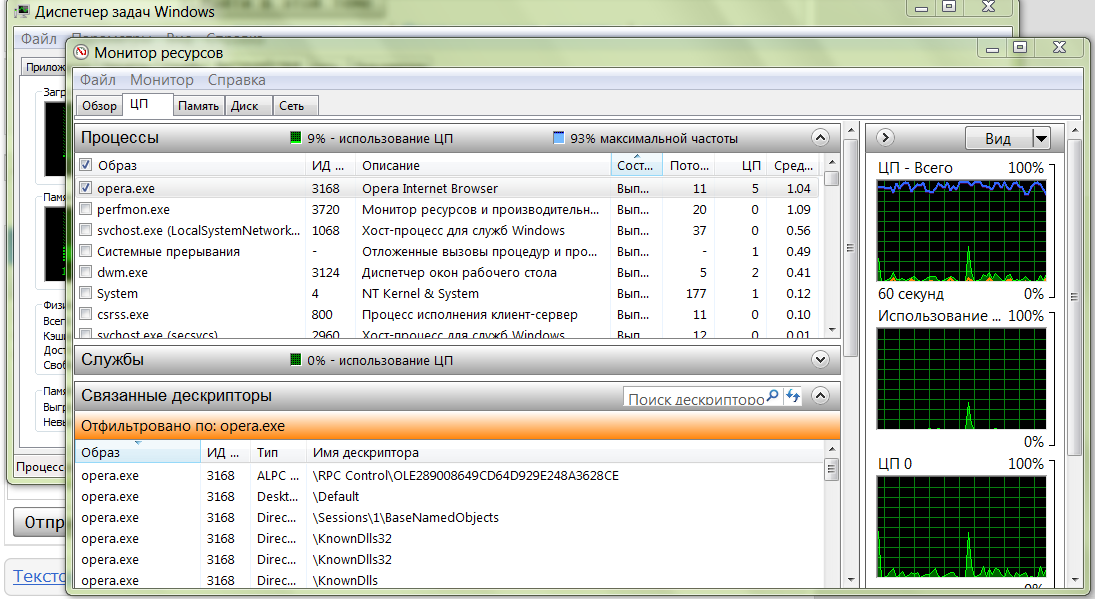Hide the graphs pane with the arrow button

click(x=885, y=138)
